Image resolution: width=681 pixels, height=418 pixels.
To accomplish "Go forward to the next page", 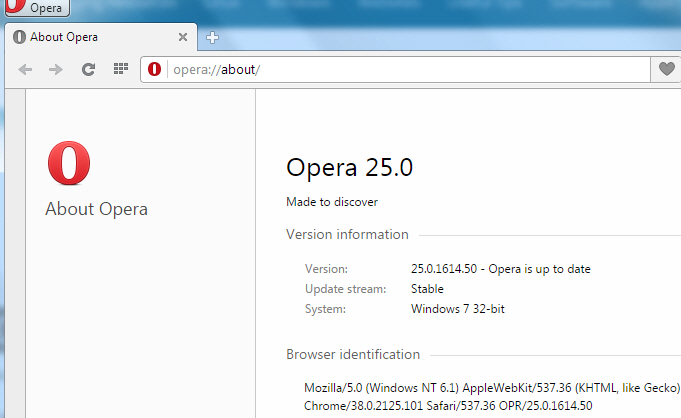I will [56, 70].
